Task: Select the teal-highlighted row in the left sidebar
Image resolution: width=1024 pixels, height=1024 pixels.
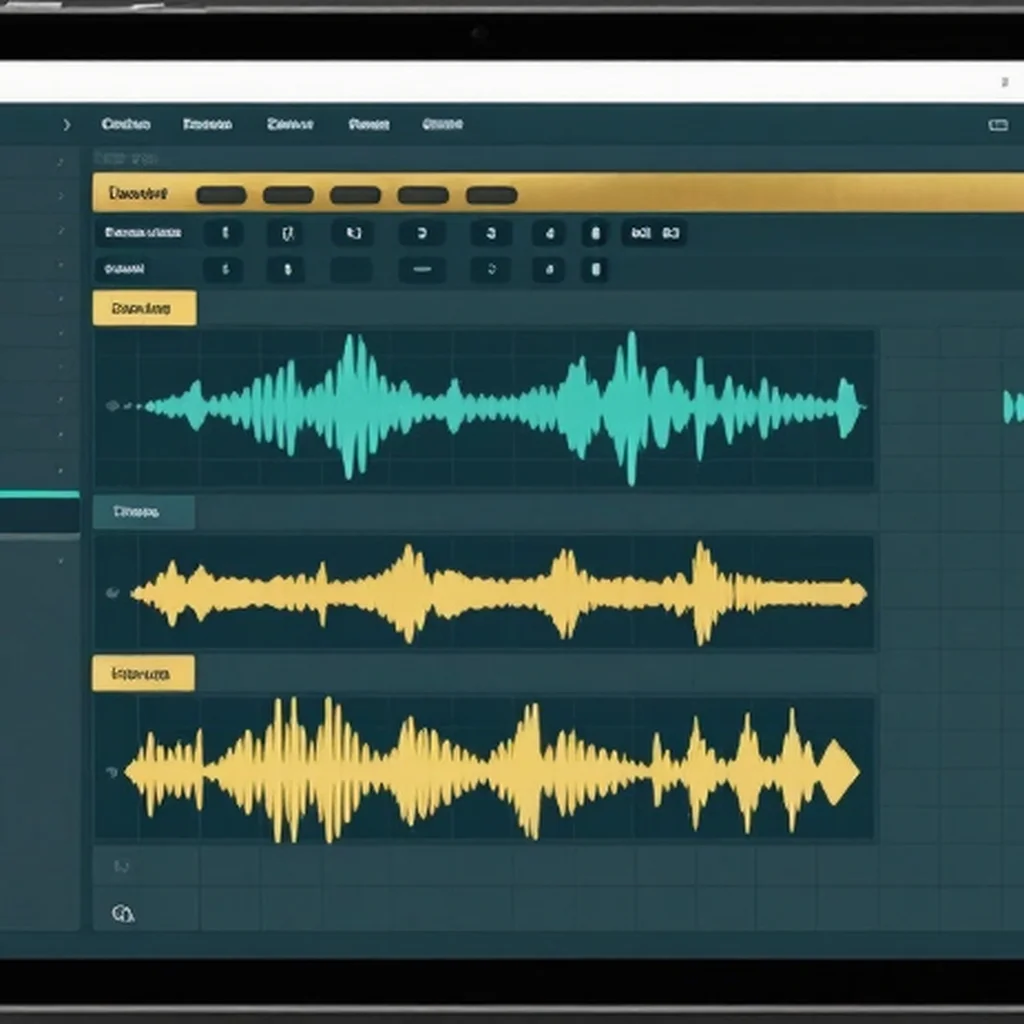Action: pos(40,513)
